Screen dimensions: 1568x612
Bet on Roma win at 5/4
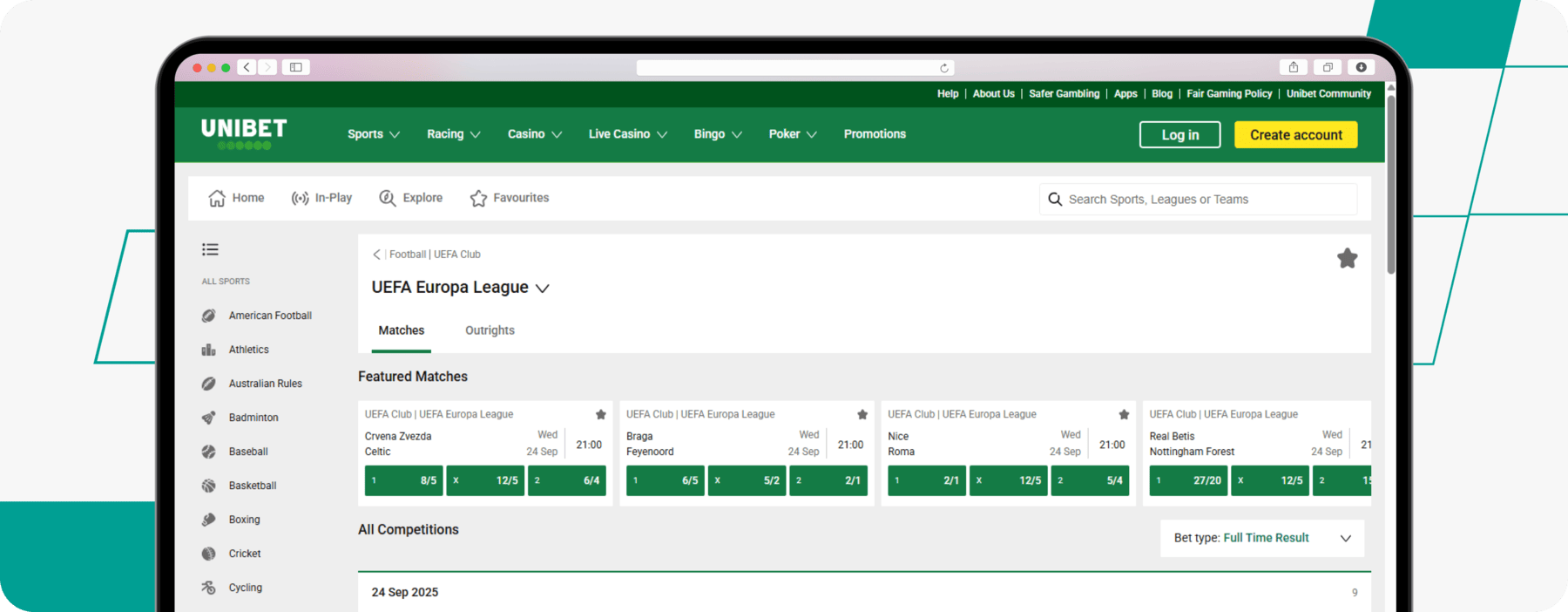[x=1091, y=480]
